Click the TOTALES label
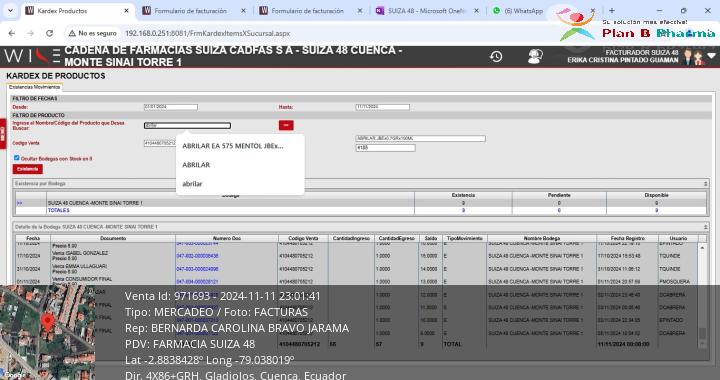Image resolution: width=720 pixels, height=380 pixels. pyautogui.click(x=58, y=210)
